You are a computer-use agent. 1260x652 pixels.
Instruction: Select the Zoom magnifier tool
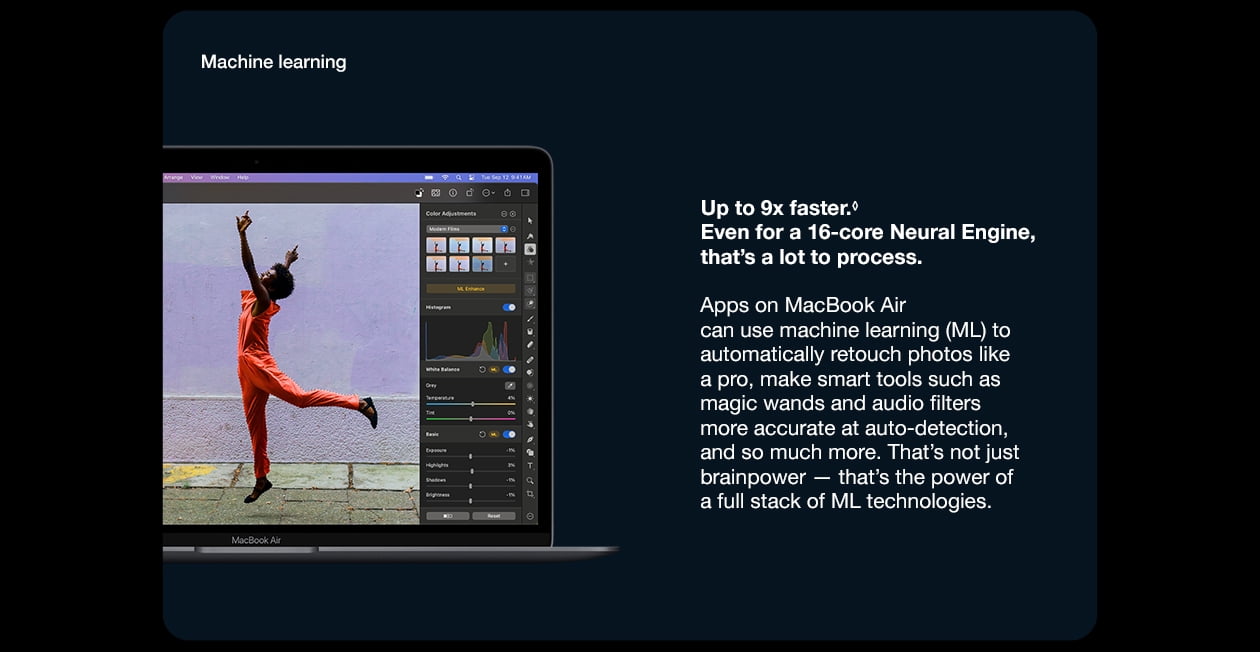[x=530, y=480]
